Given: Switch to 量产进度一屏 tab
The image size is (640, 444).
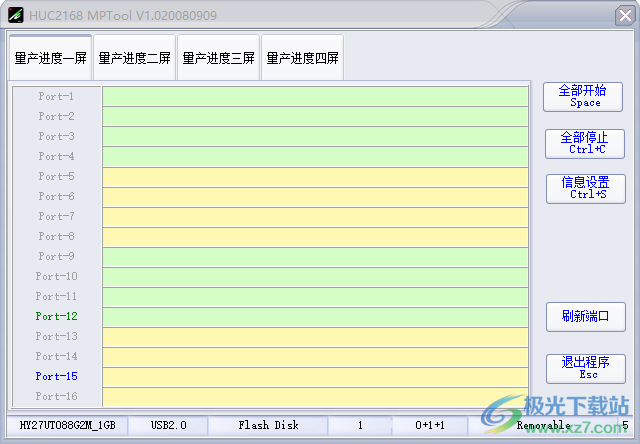Looking at the screenshot, I should pos(50,58).
